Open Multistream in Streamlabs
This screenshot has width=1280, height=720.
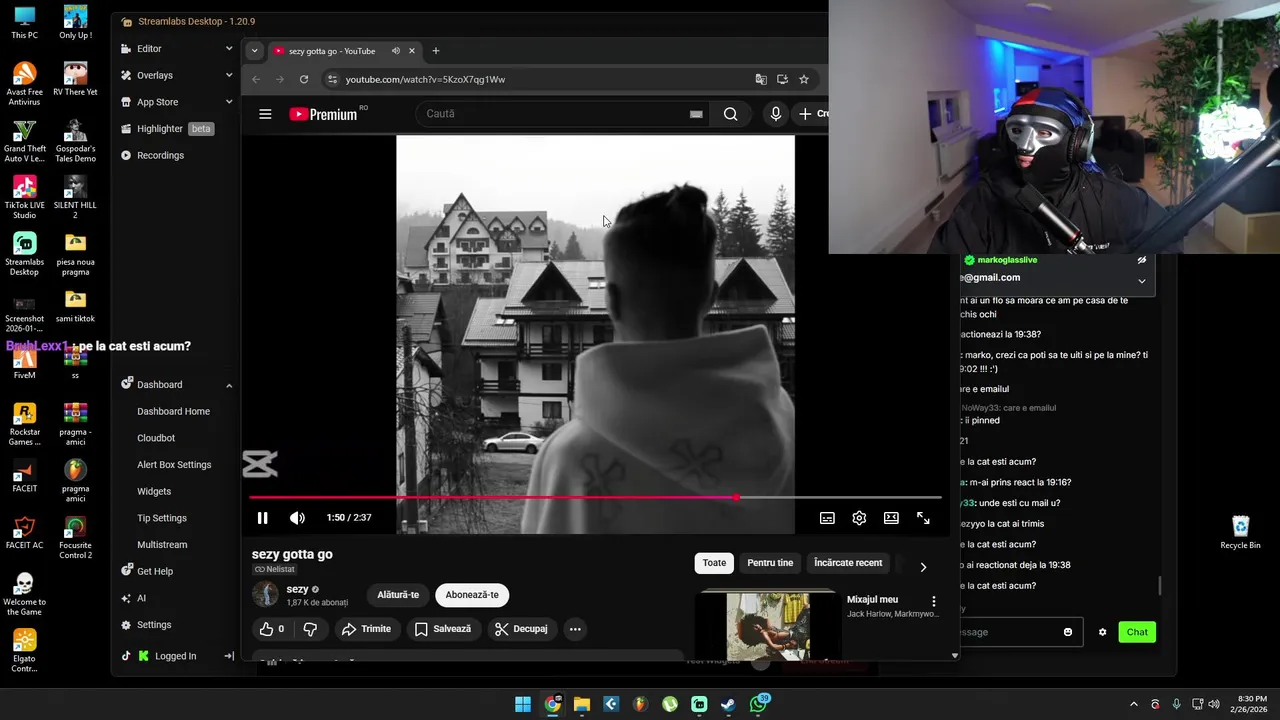162,545
